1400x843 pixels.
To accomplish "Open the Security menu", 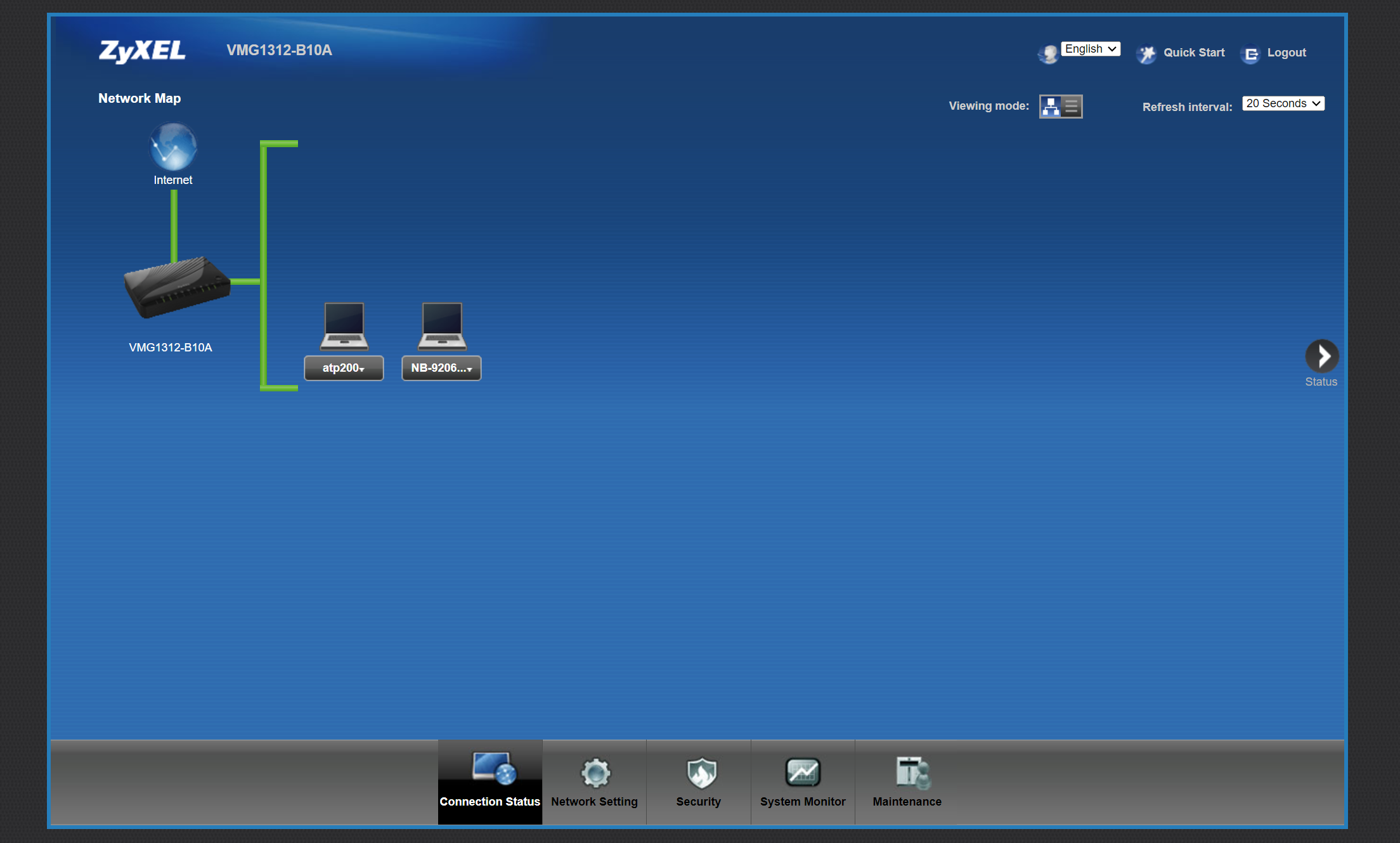I will 699,782.
